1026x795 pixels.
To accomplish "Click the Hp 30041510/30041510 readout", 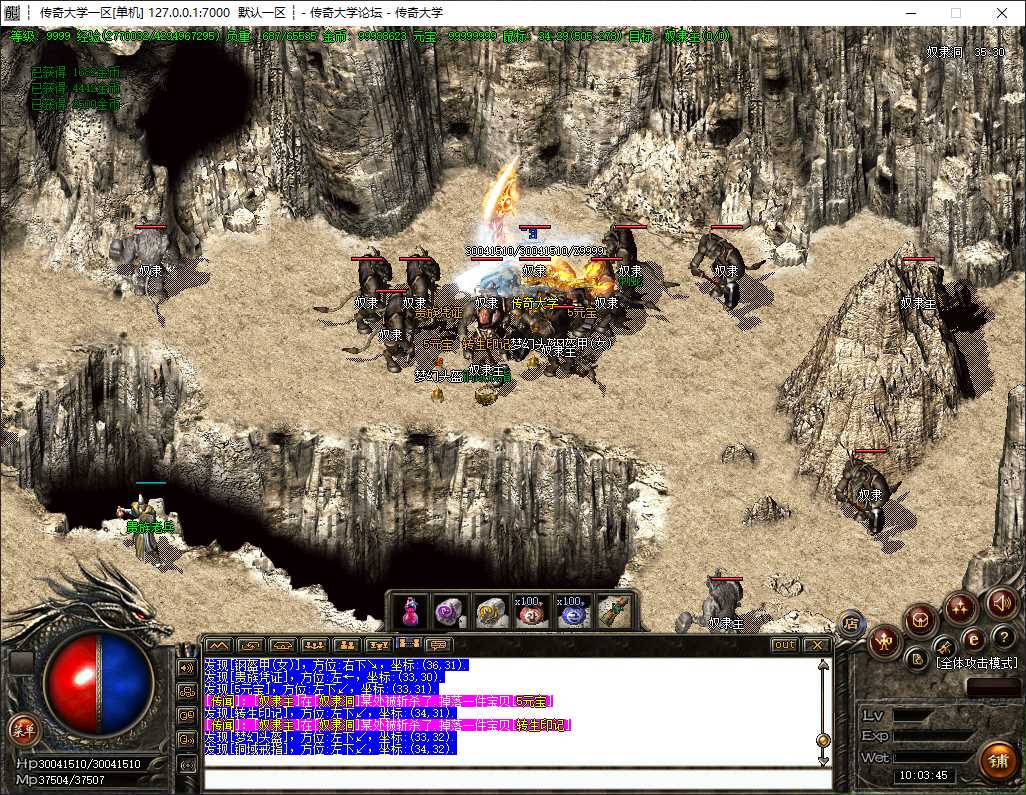I will 79,764.
